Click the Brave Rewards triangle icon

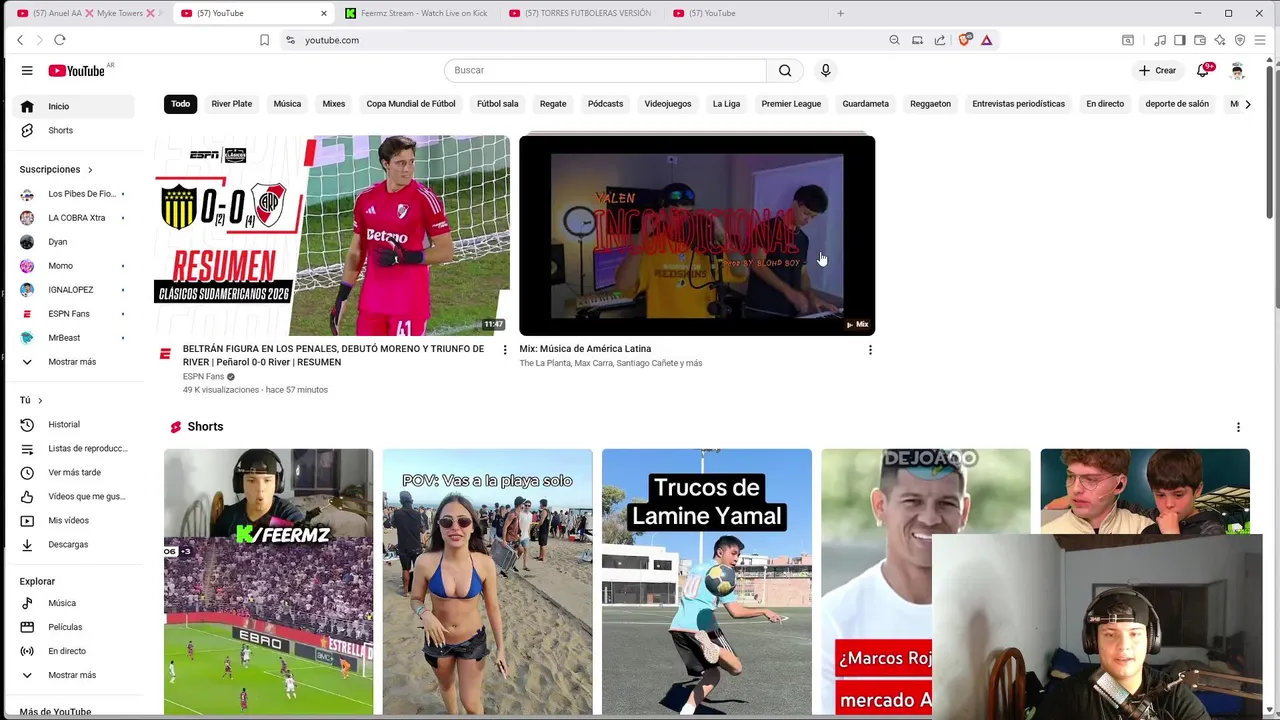(986, 40)
